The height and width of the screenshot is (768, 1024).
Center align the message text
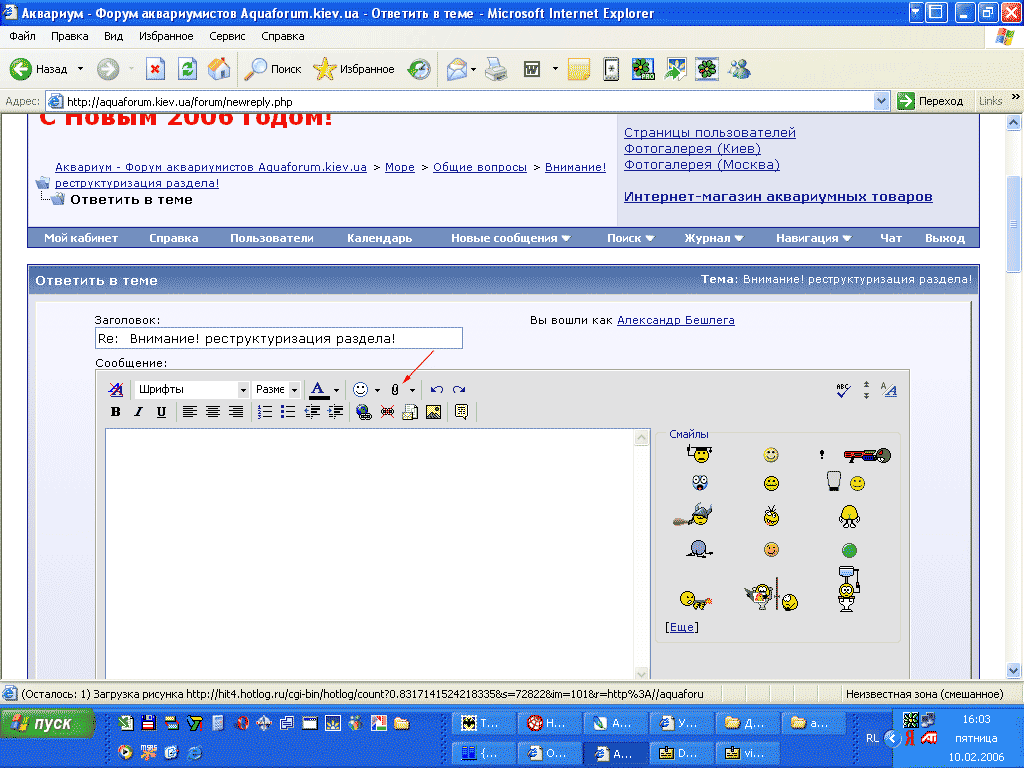pos(213,412)
